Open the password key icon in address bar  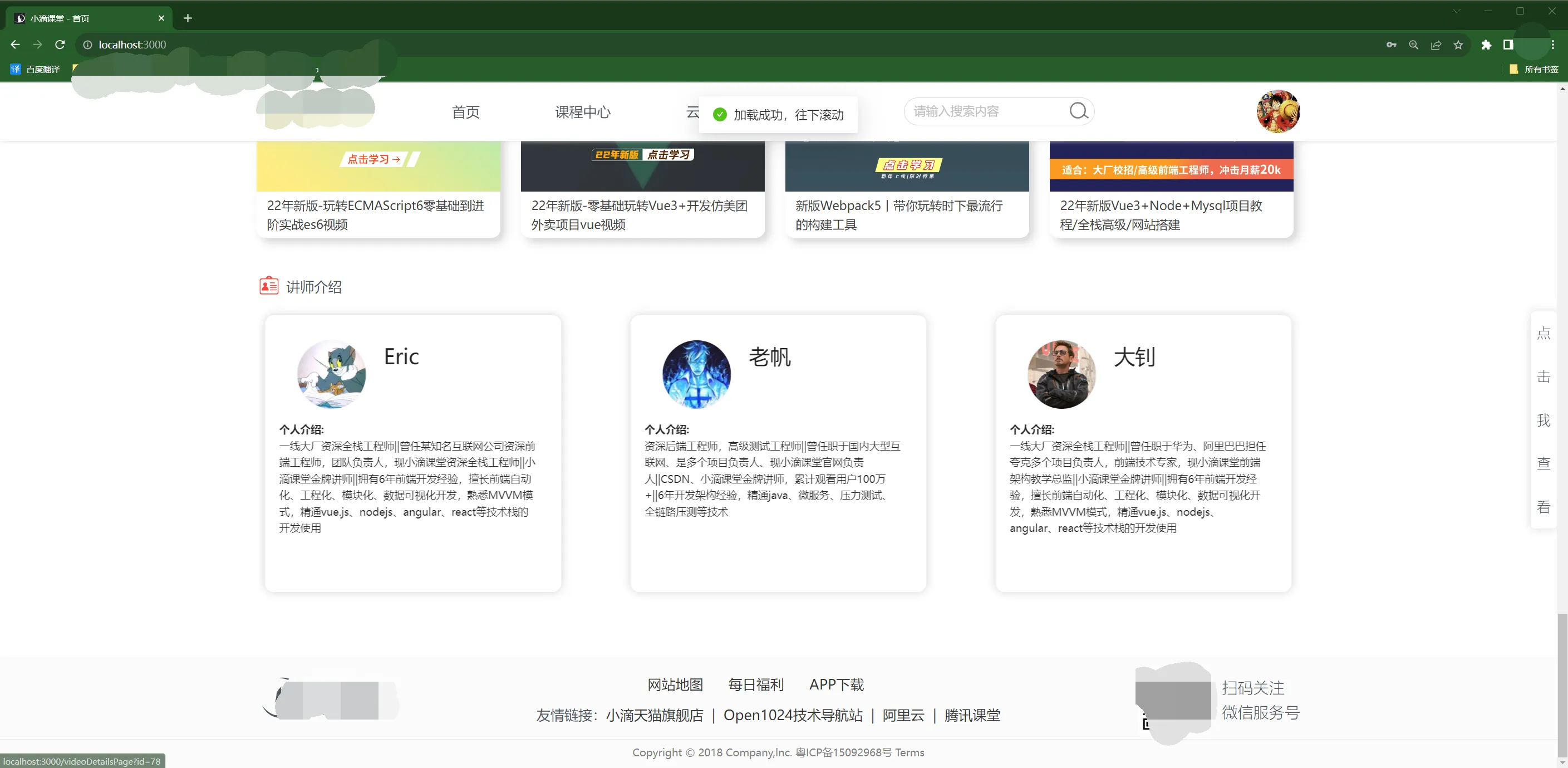(1392, 45)
